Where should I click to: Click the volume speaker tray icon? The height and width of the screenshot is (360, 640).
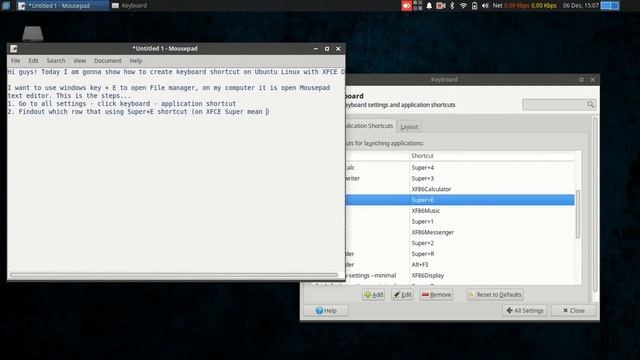click(x=485, y=6)
